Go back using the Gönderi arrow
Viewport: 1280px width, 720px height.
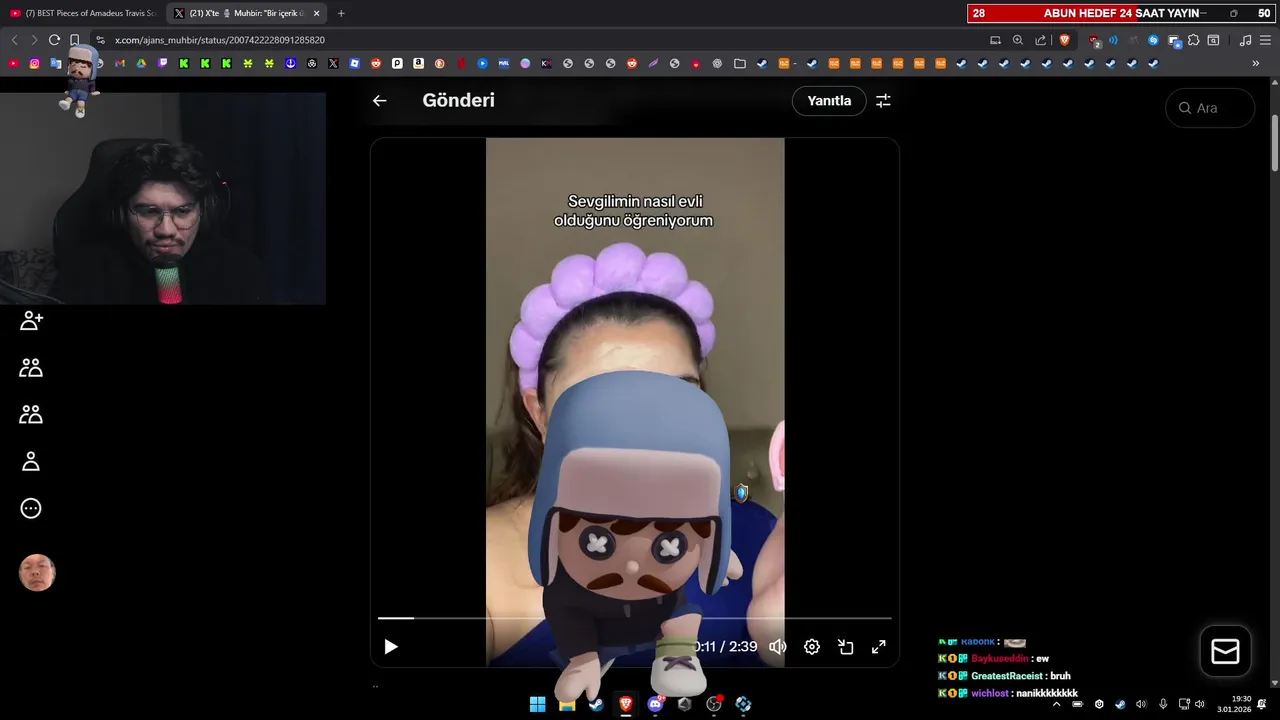click(x=379, y=100)
